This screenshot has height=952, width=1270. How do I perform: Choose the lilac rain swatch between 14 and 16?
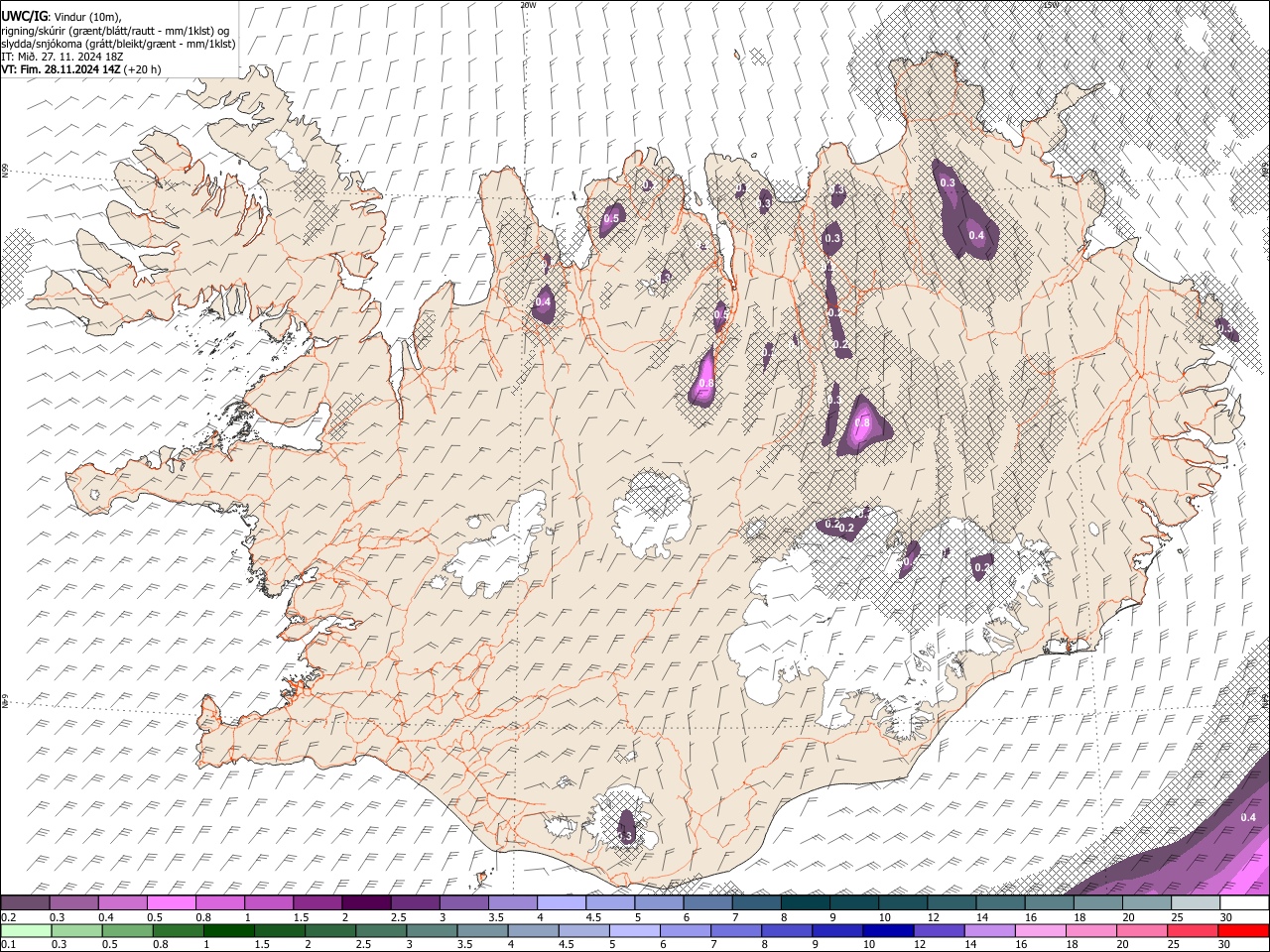(988, 931)
